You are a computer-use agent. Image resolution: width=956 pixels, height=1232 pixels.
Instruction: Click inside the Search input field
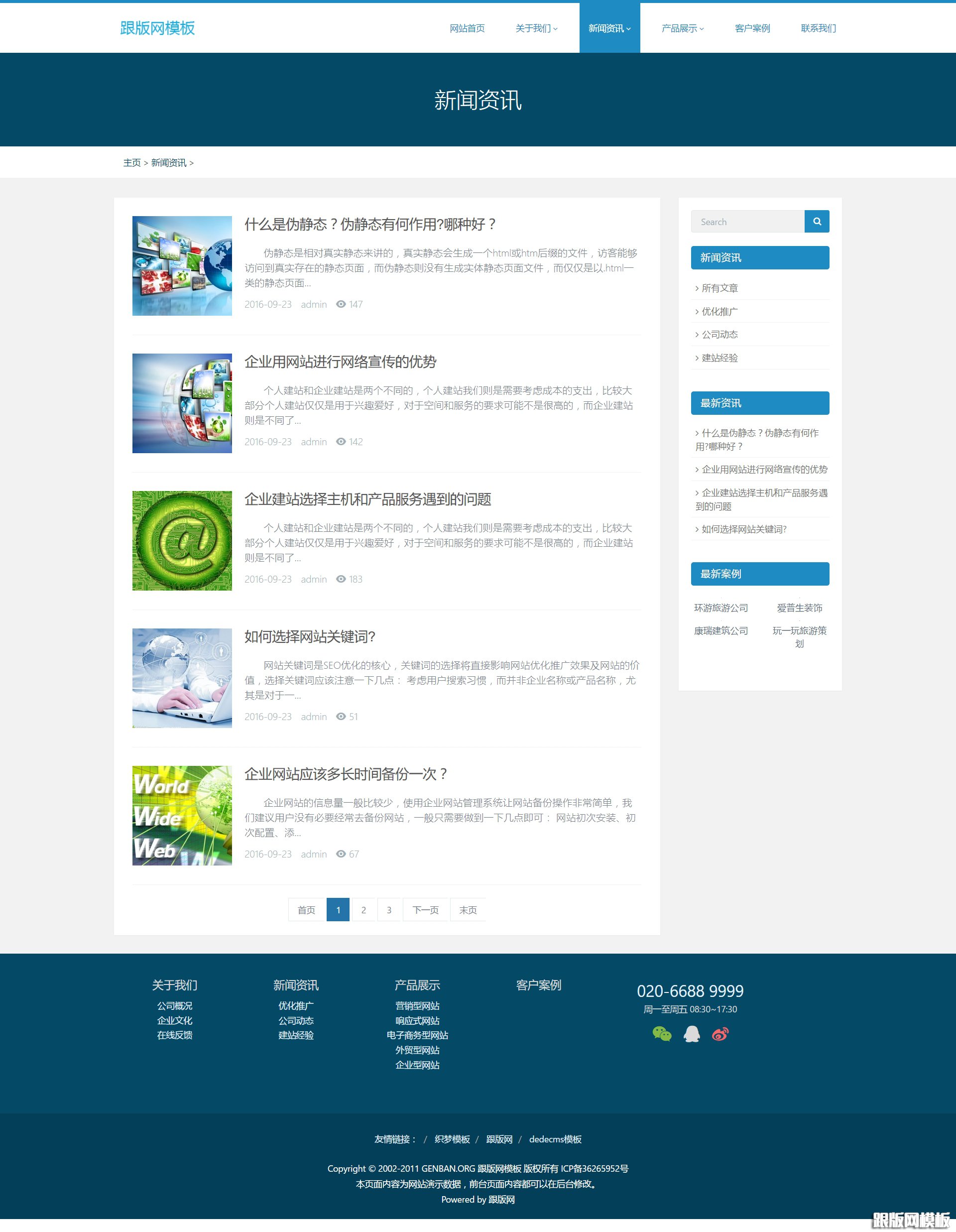(747, 221)
